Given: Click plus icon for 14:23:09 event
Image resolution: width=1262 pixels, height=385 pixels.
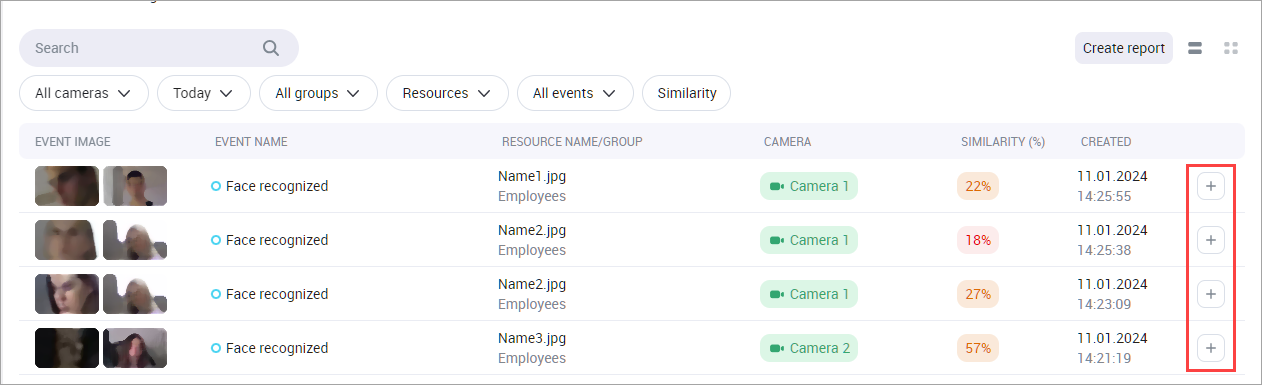Looking at the screenshot, I should pyautogui.click(x=1211, y=294).
